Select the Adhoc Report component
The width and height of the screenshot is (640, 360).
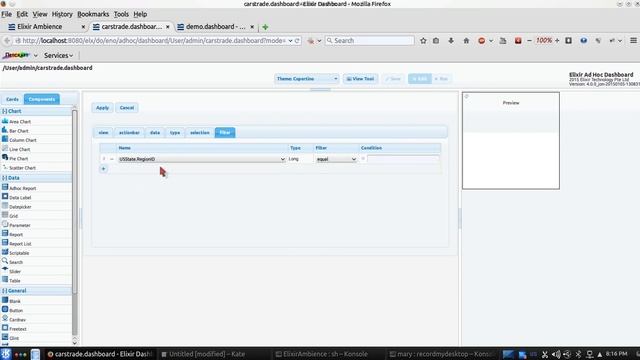coord(19,188)
